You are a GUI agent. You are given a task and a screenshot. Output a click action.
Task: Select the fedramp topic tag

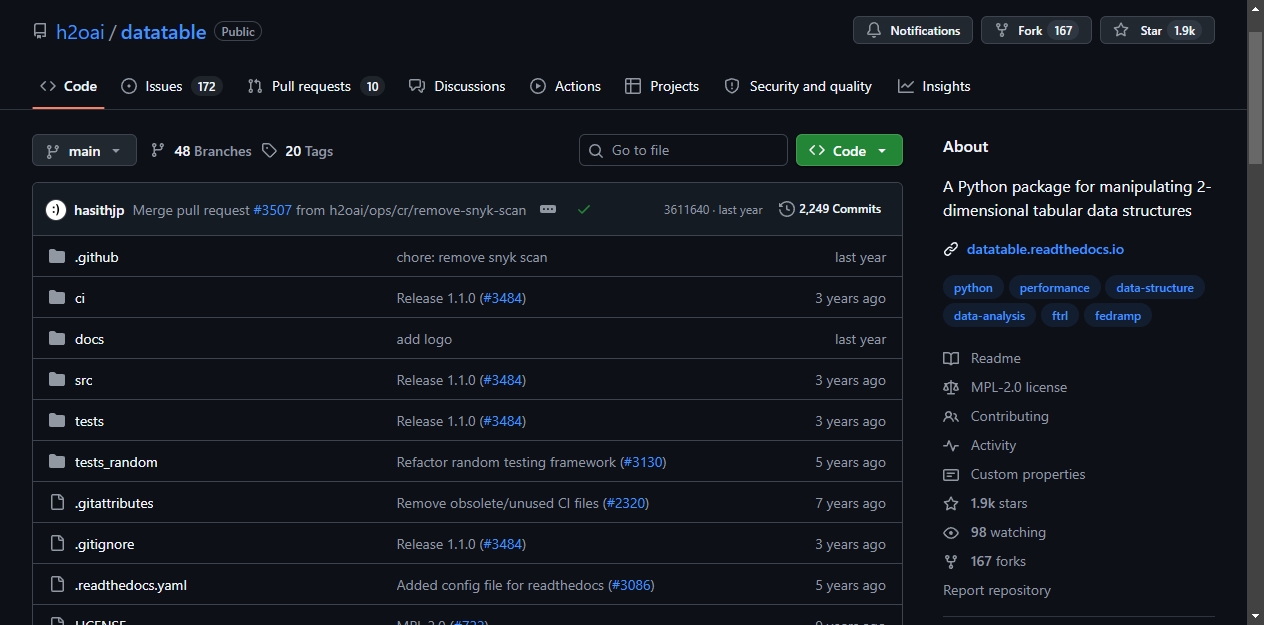1118,316
